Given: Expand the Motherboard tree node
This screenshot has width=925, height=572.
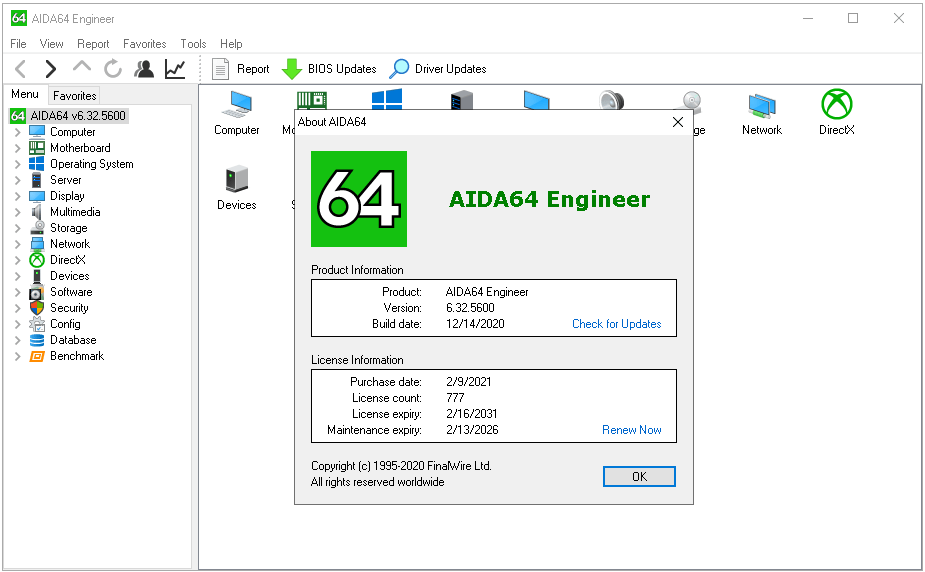Looking at the screenshot, I should tap(17, 148).
